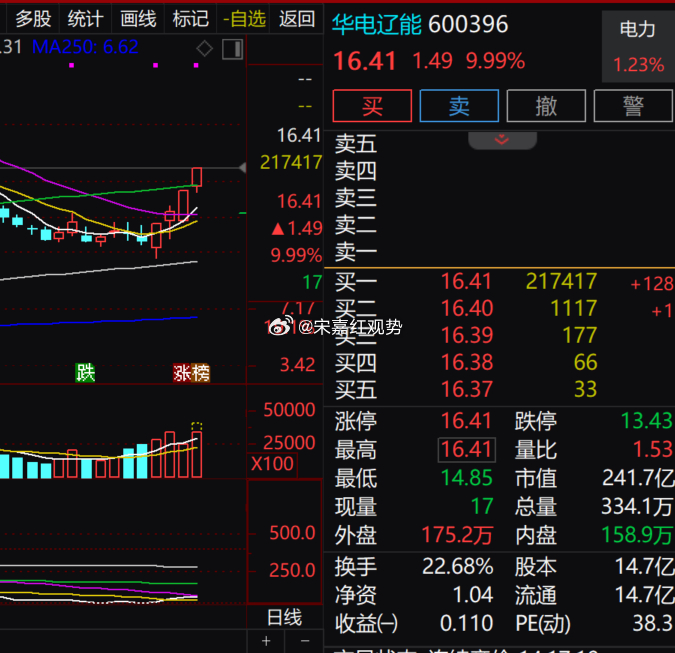675x653 pixels.
Task: Click the 9.99% change in header
Action: pyautogui.click(x=495, y=61)
